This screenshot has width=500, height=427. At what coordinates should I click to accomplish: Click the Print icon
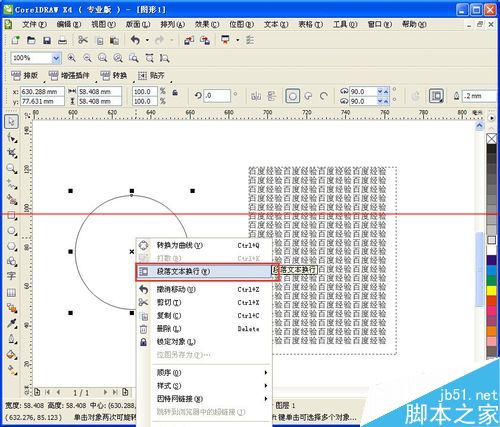tap(62, 41)
